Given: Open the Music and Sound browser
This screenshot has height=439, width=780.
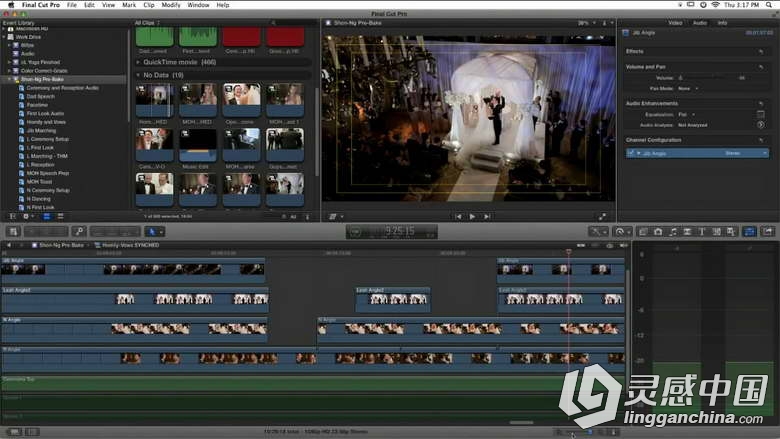Looking at the screenshot, I should coord(673,232).
